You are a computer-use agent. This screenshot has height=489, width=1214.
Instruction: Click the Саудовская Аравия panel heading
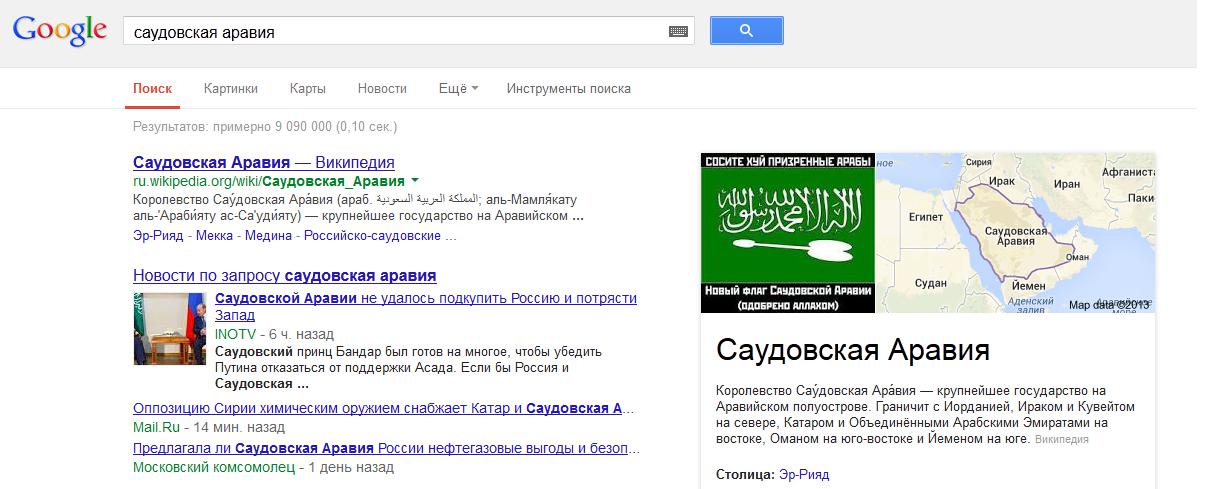853,351
